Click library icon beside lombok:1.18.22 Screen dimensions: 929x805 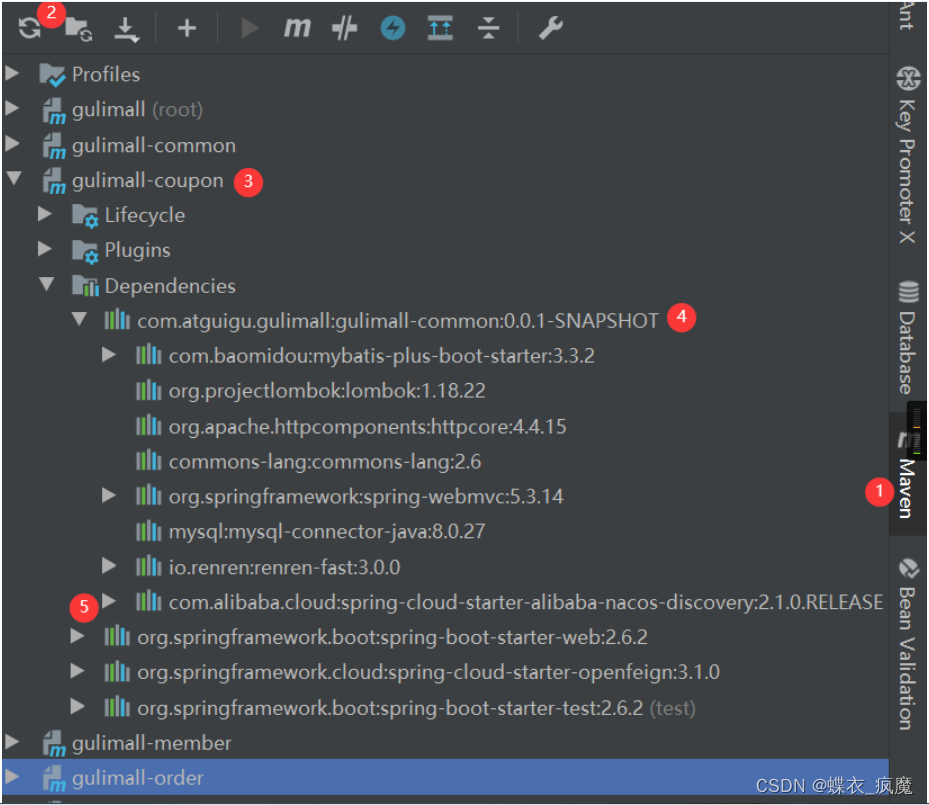tap(149, 390)
